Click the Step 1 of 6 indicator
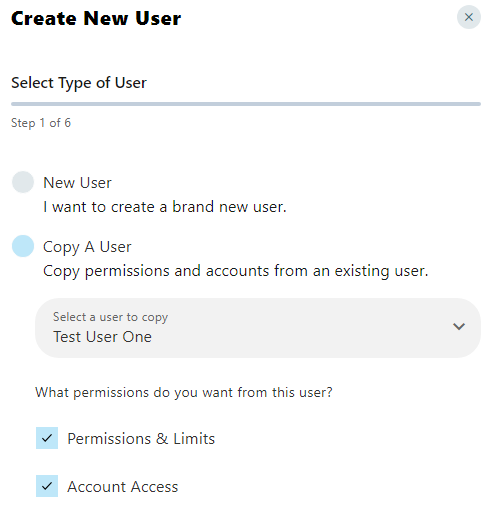 click(41, 123)
